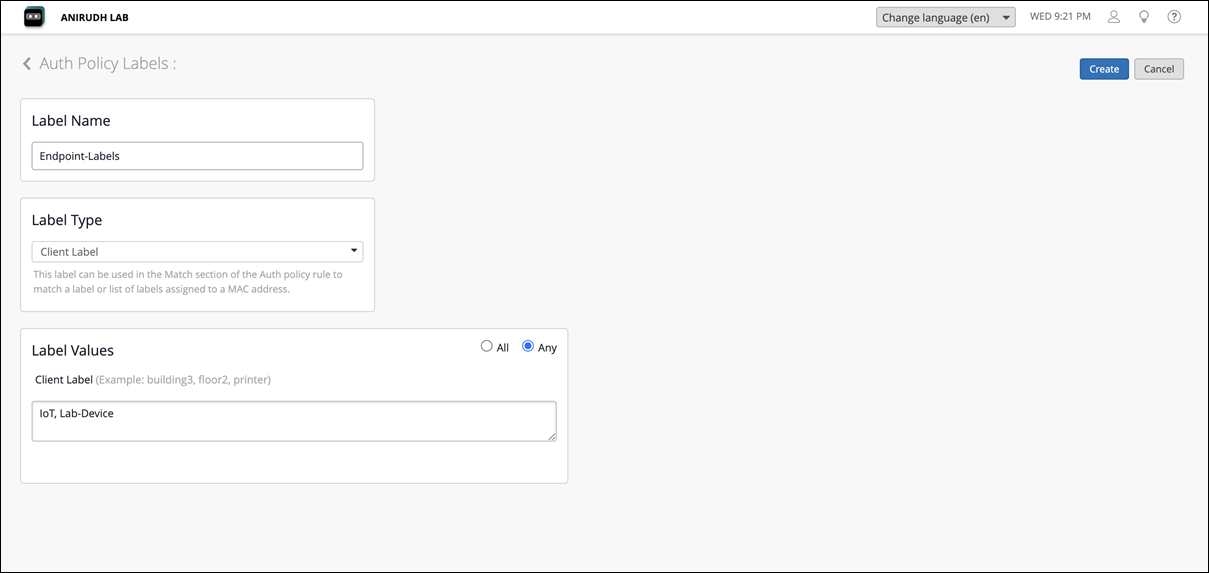Screen dimensions: 1209x573
Task: Click the WED 9:21 PM clock
Action: click(x=1060, y=17)
